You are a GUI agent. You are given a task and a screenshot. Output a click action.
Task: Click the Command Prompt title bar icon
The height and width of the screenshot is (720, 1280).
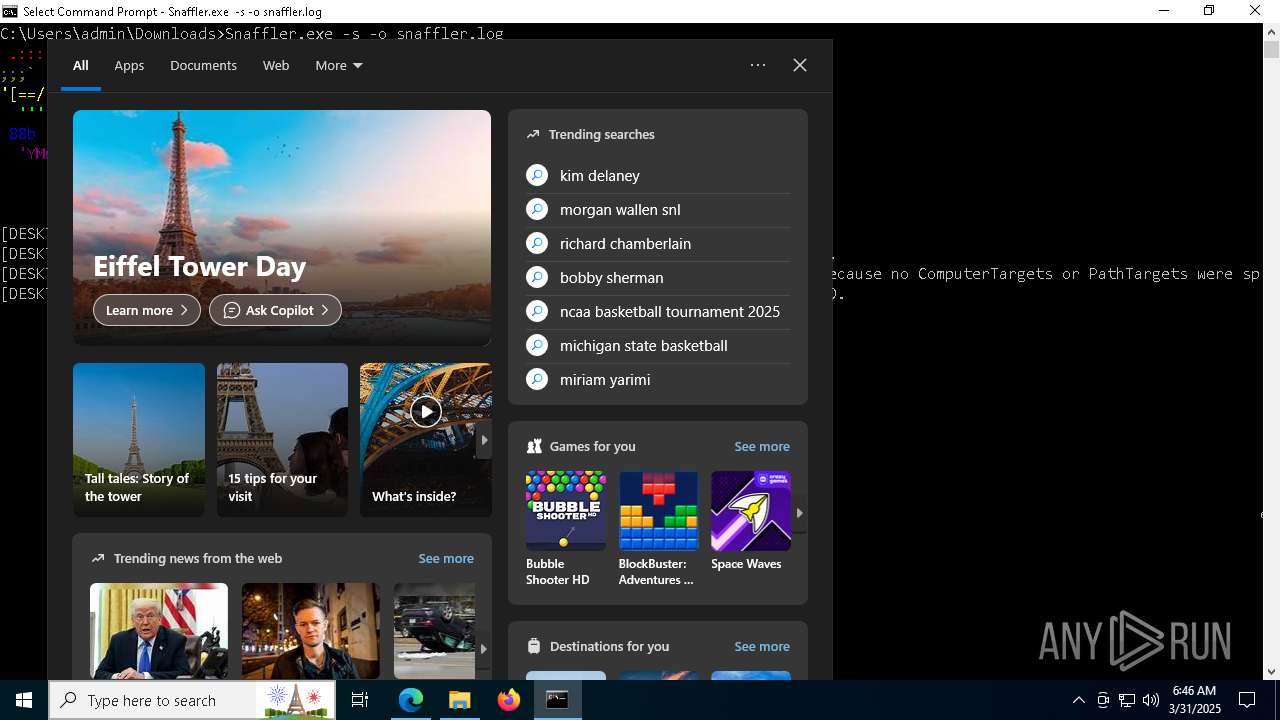click(x=10, y=11)
